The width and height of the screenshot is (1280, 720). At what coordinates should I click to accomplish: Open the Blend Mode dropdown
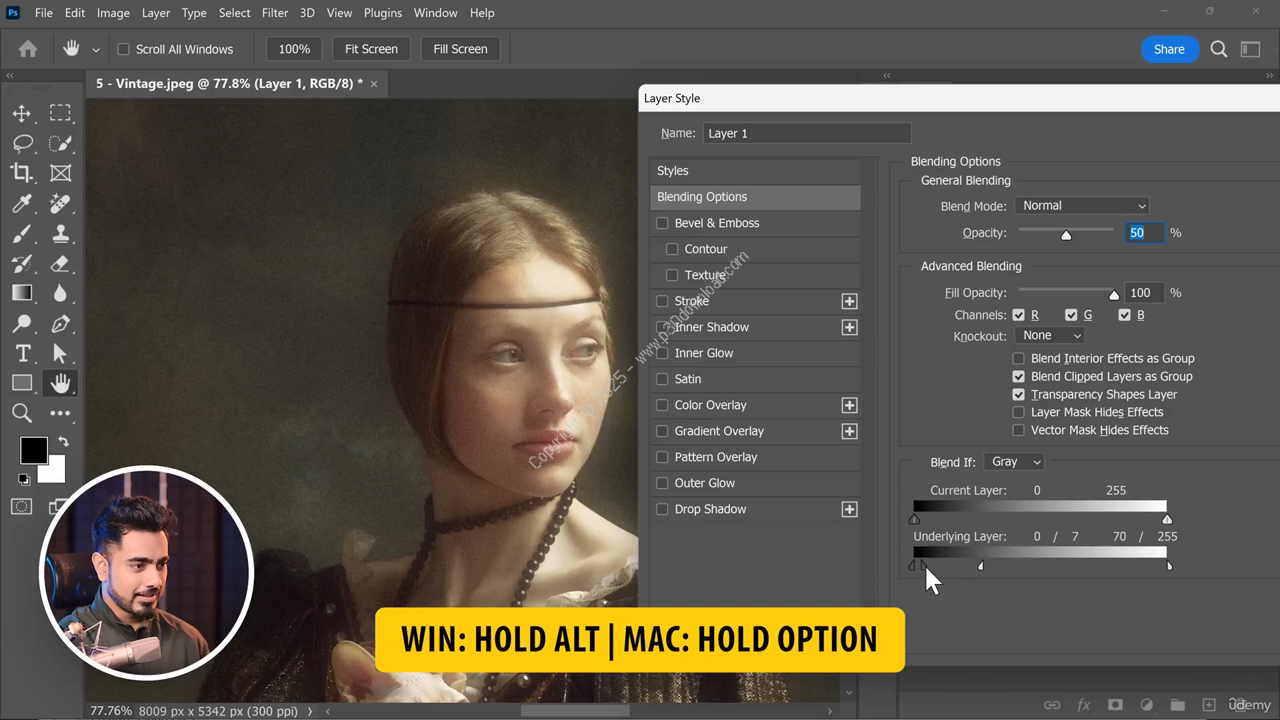[1082, 206]
